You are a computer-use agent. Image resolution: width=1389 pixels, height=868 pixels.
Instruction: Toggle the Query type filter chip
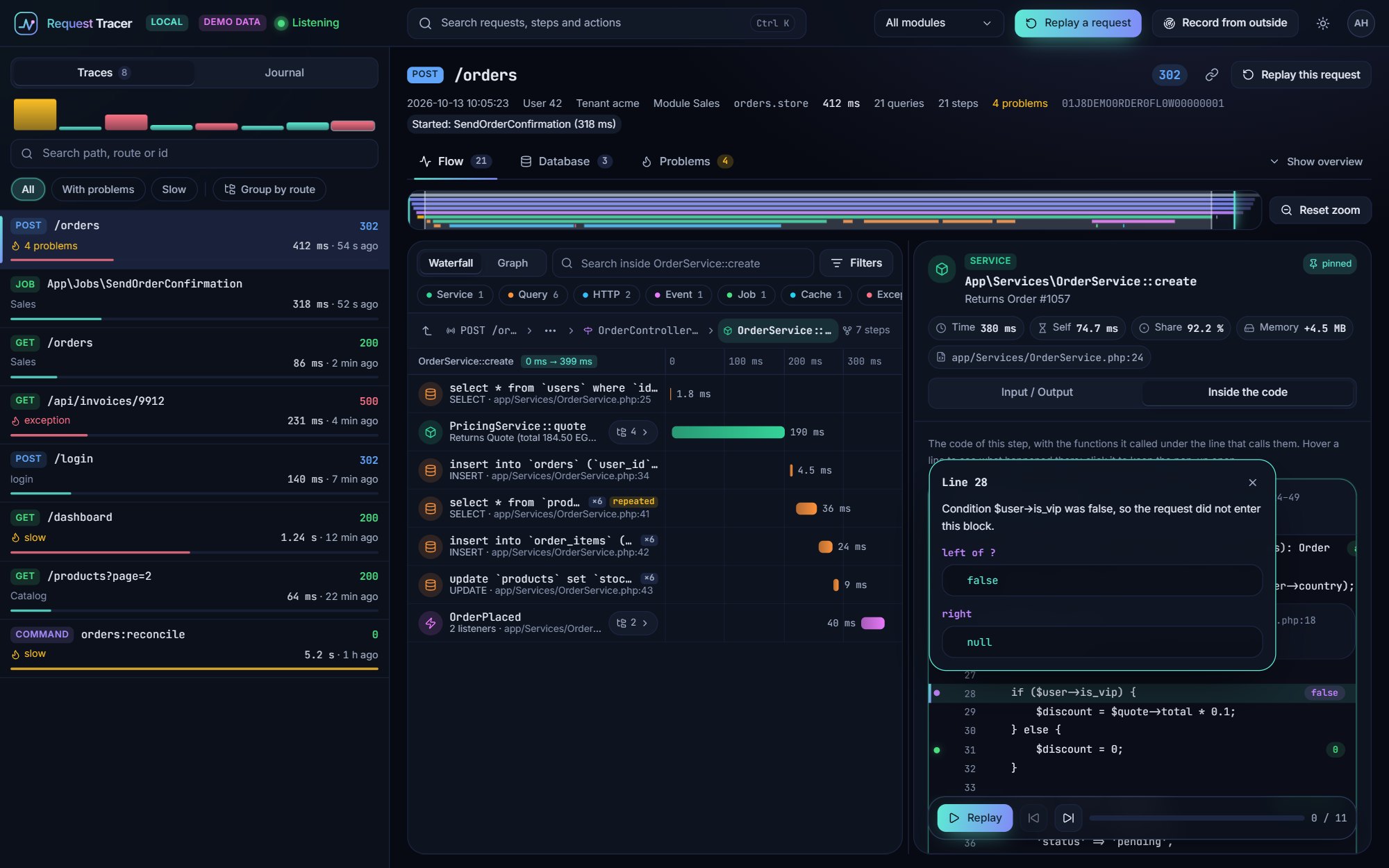click(533, 294)
